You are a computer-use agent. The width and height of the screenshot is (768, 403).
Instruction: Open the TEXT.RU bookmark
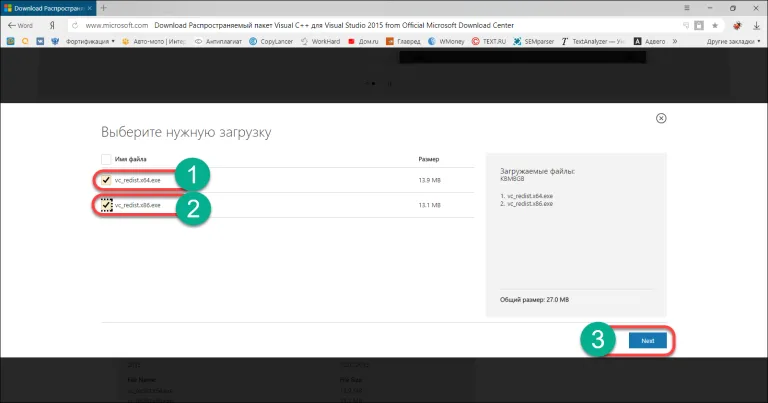click(489, 42)
